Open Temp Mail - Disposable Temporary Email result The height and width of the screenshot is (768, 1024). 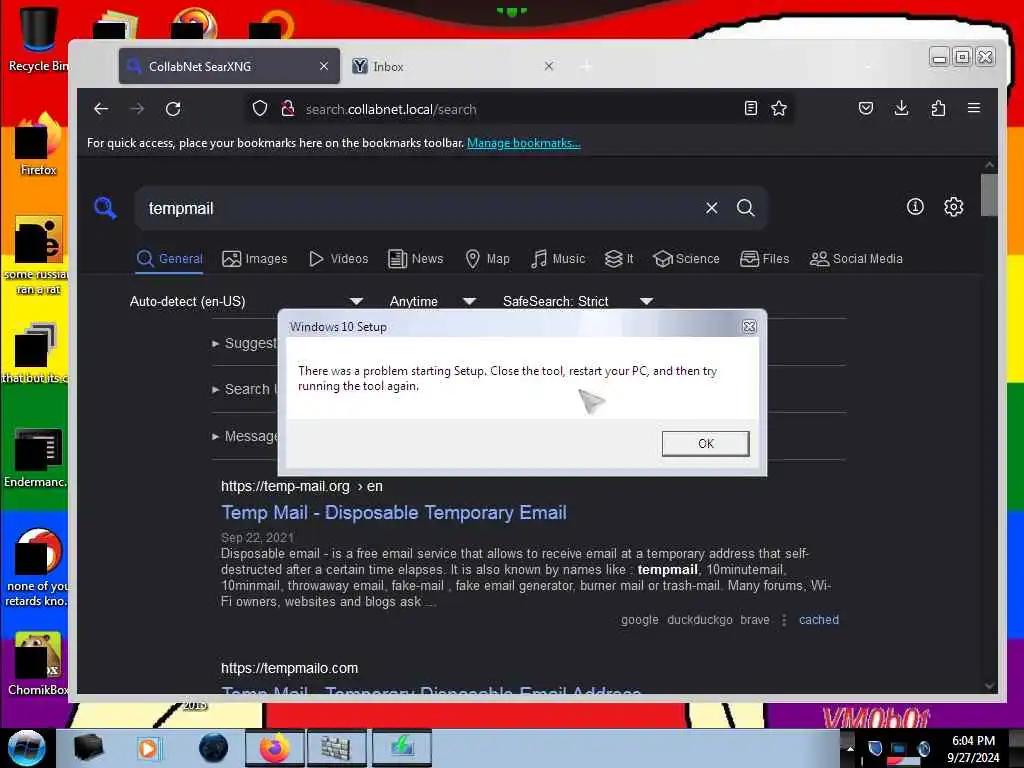394,513
